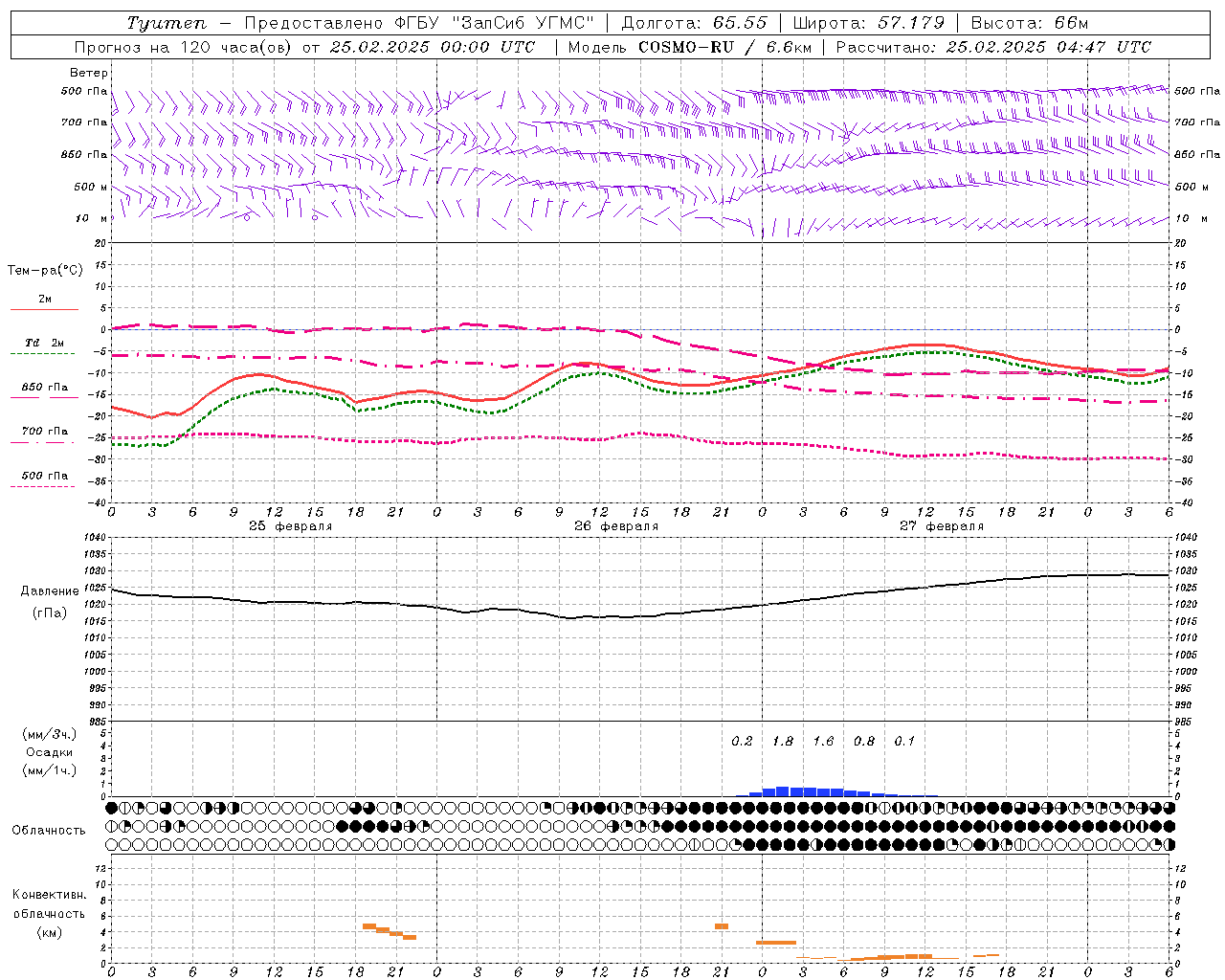Click the 'Широта: 57.179' latitude value
Viewport: 1225px width, 980px height.
(x=868, y=23)
